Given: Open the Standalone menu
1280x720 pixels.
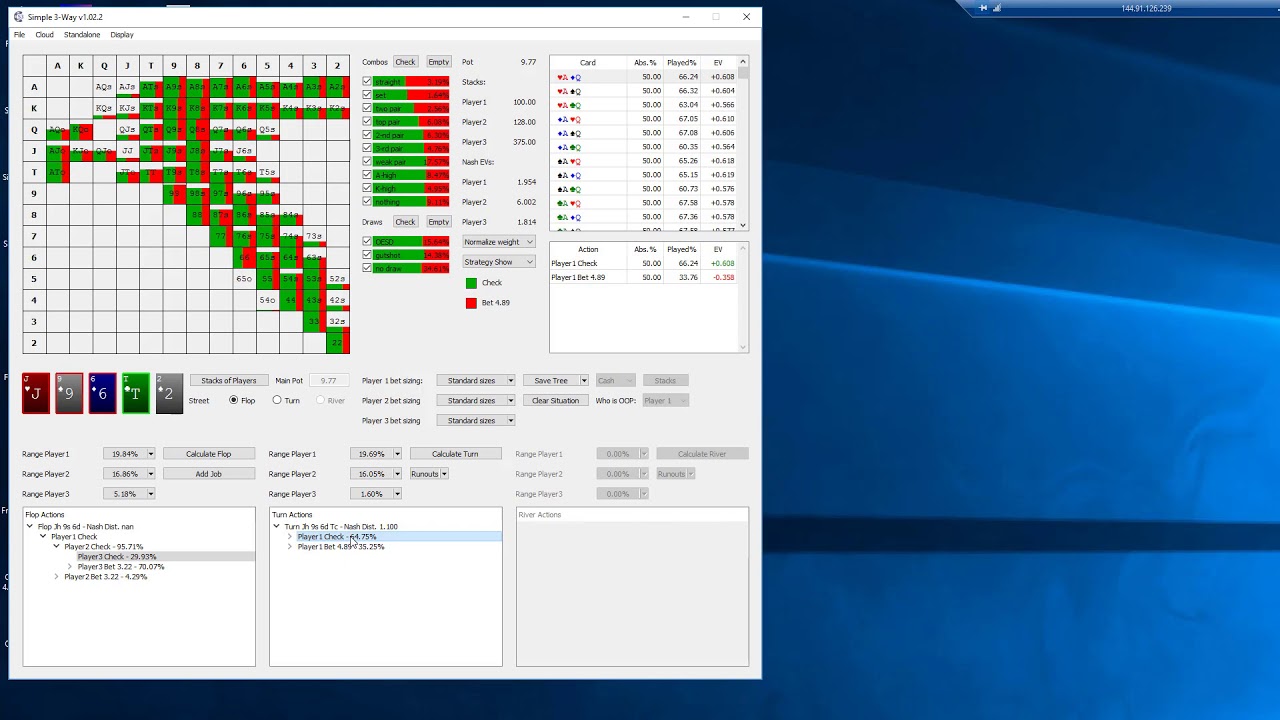Looking at the screenshot, I should (x=82, y=35).
